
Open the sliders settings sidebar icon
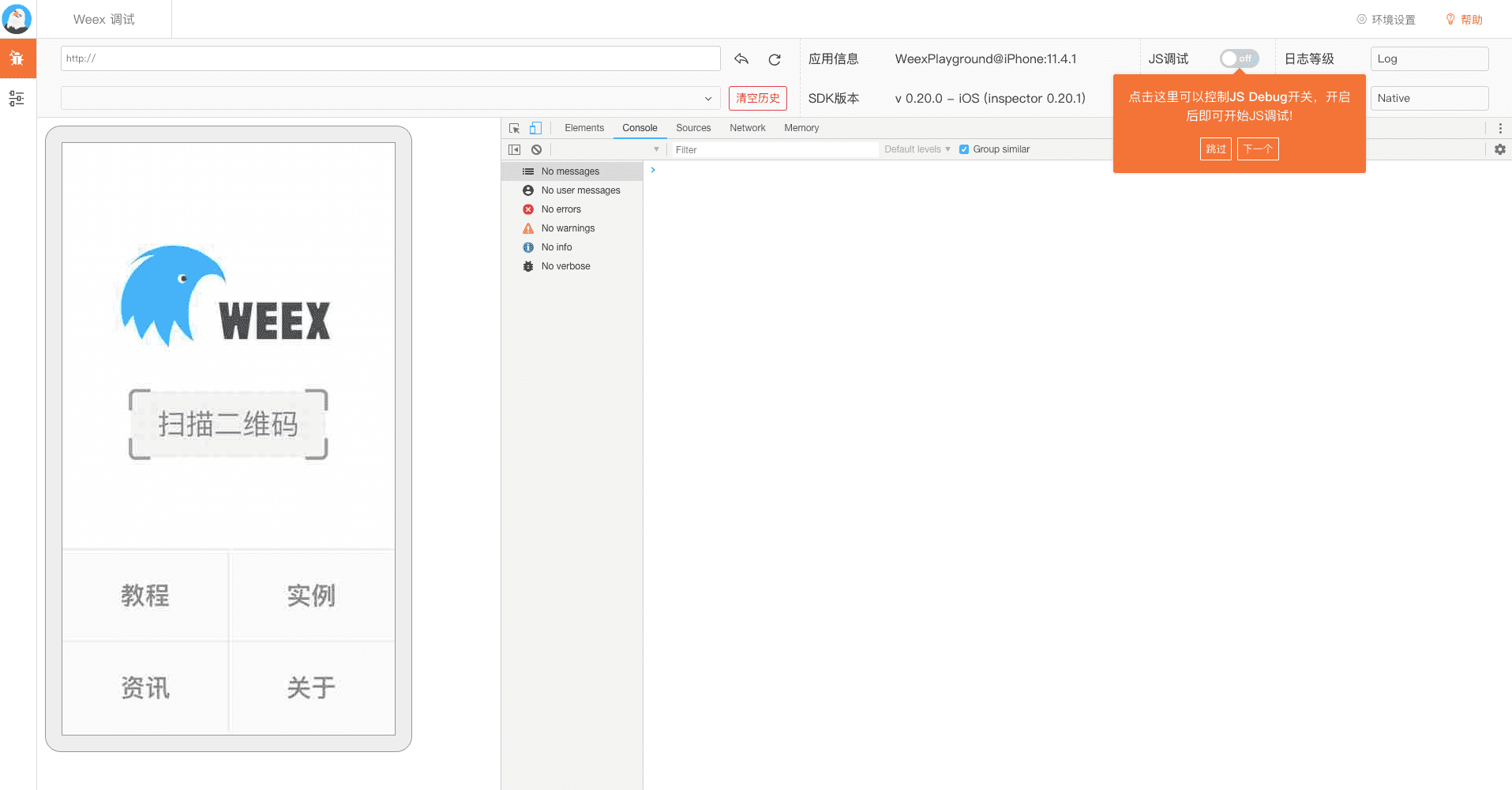point(17,98)
